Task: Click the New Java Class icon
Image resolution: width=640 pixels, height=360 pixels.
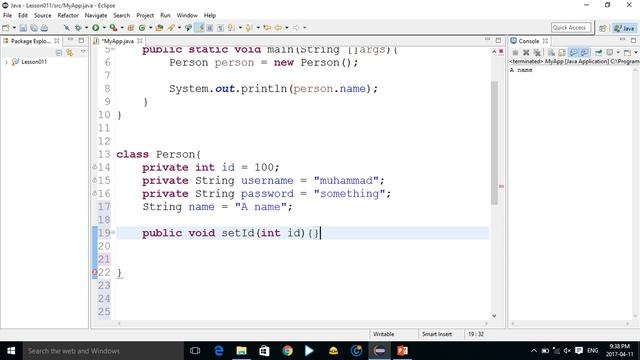Action: click(142, 28)
